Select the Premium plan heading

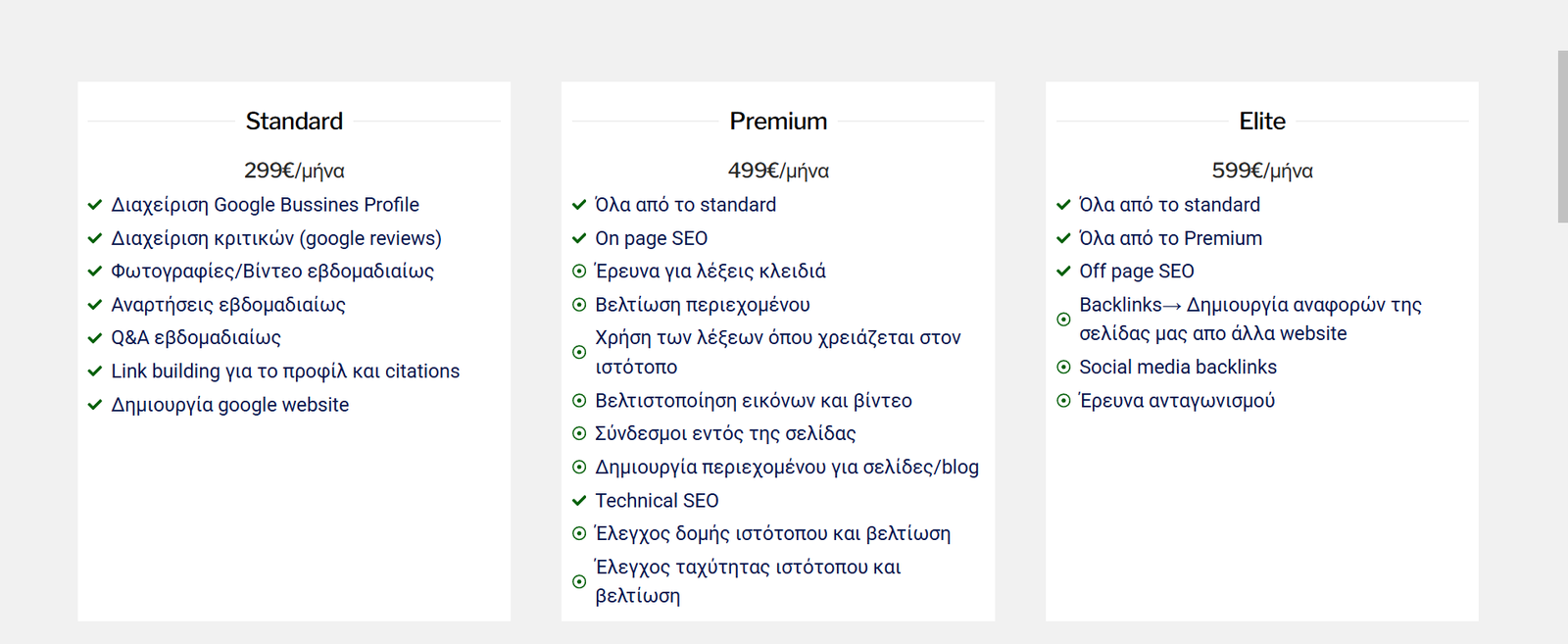click(x=778, y=122)
